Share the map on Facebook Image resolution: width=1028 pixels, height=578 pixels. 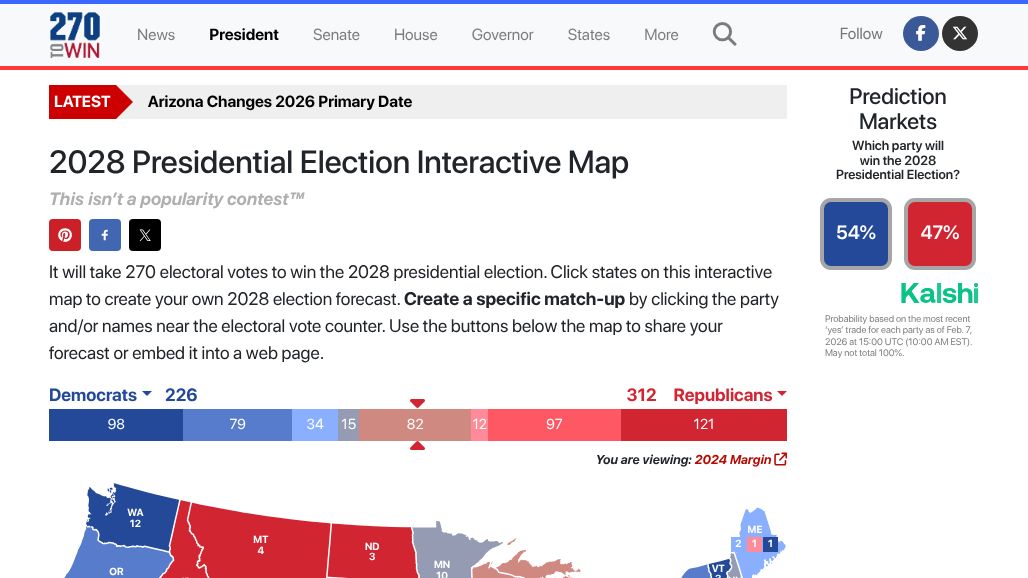pyautogui.click(x=105, y=235)
